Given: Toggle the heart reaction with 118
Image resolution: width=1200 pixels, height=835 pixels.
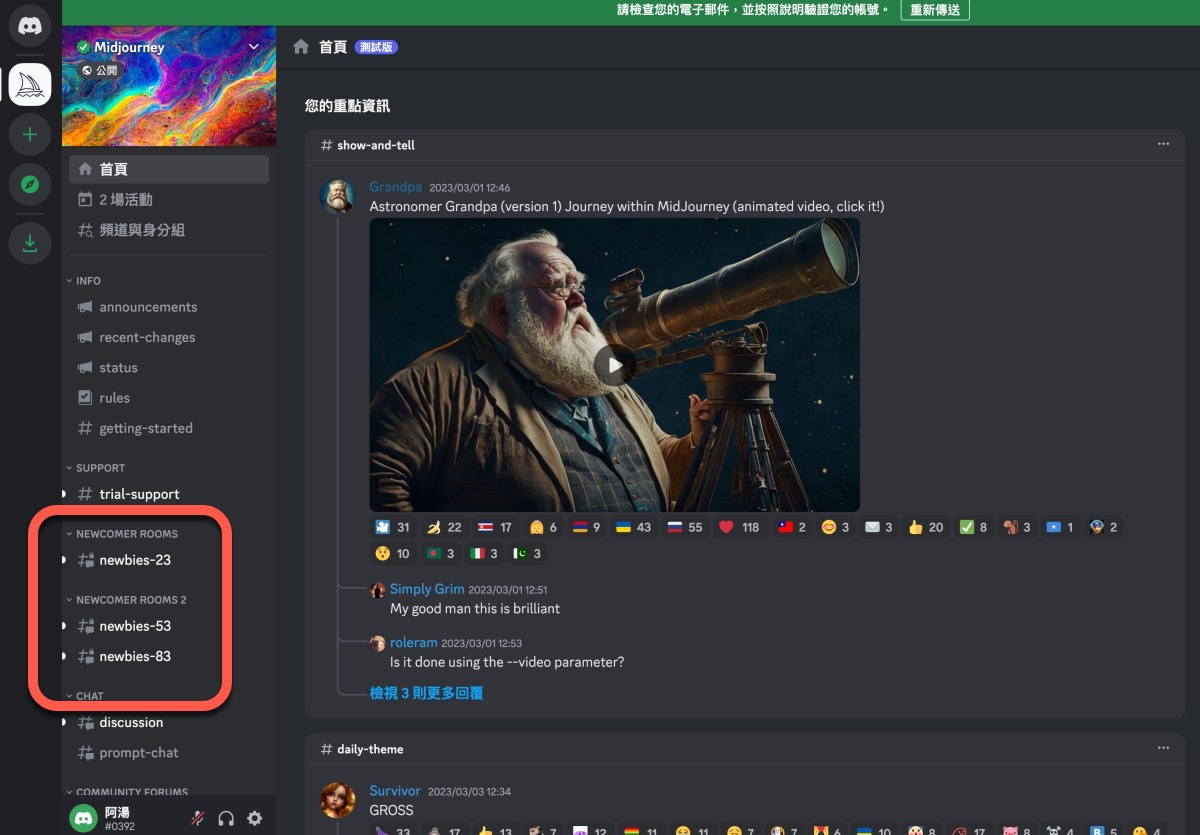Looking at the screenshot, I should point(739,527).
